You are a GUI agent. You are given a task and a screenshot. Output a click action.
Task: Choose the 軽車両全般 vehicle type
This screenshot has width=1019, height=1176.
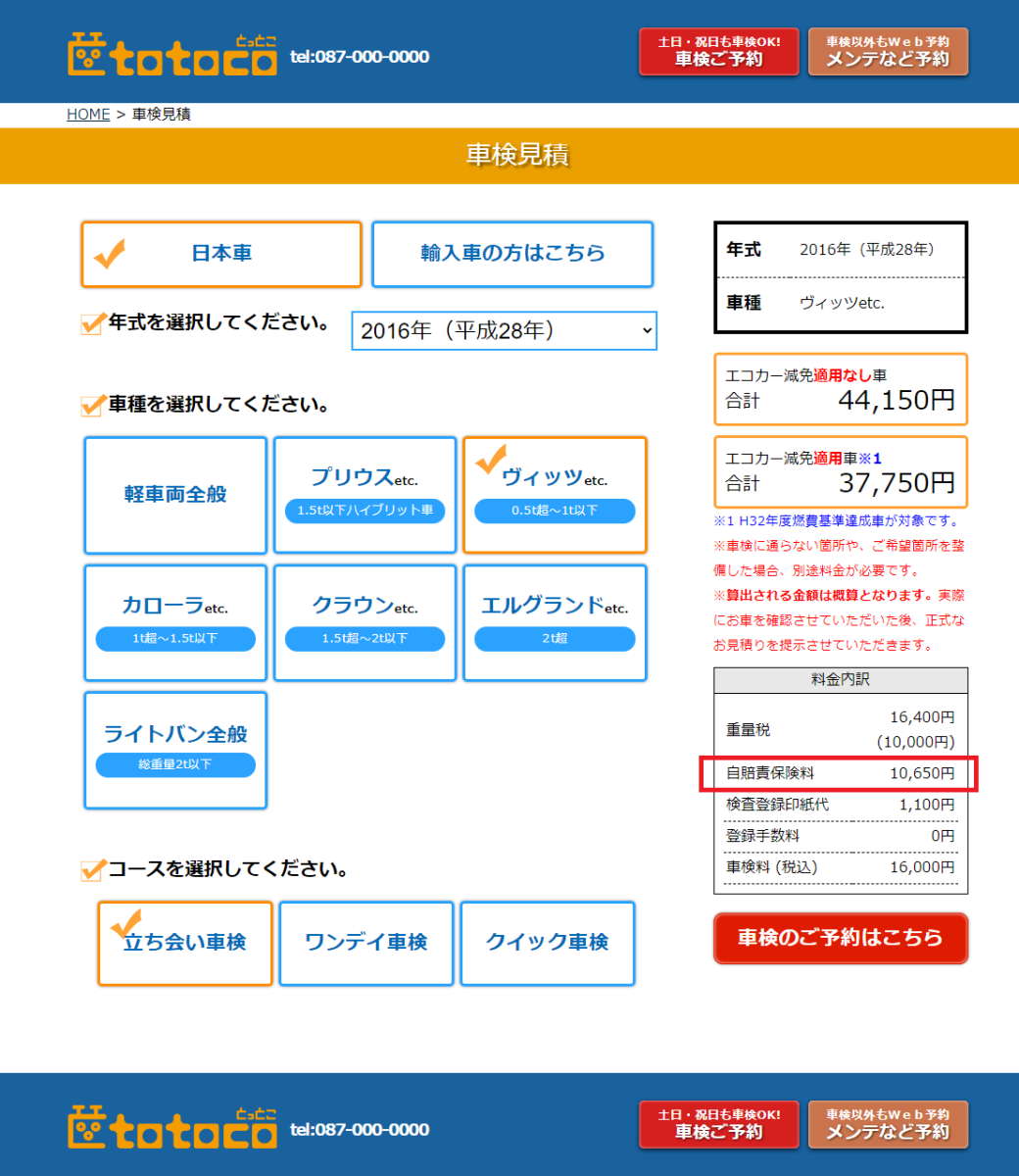tap(175, 495)
